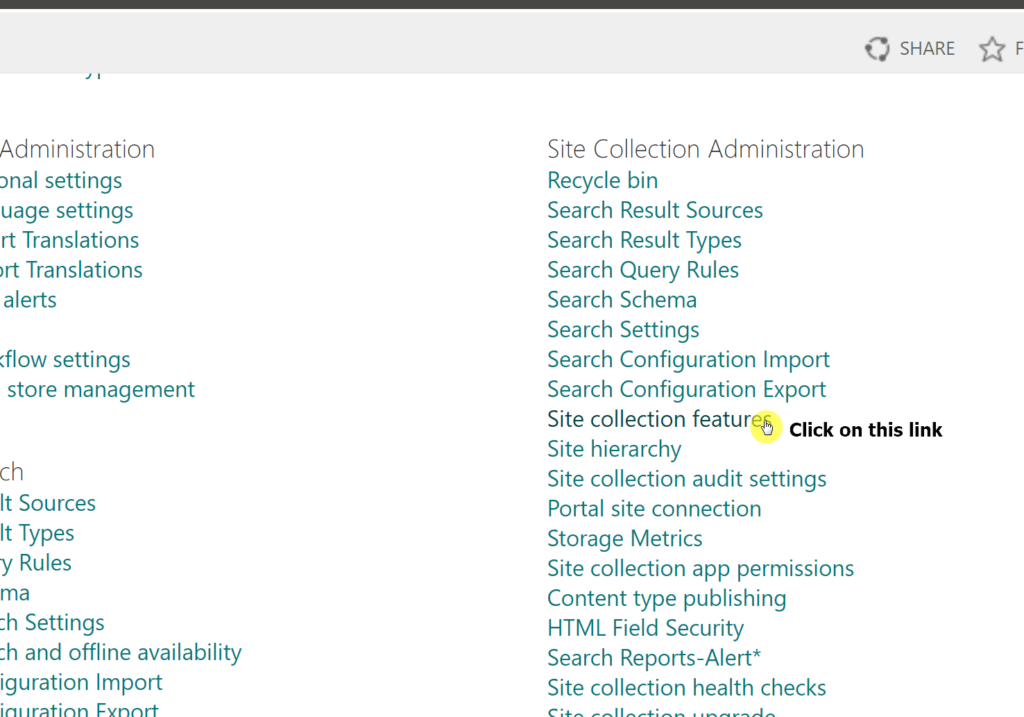Viewport: 1024px width, 717px height.
Task: Open Search Schema under Site Collection Administration
Action: (x=622, y=300)
